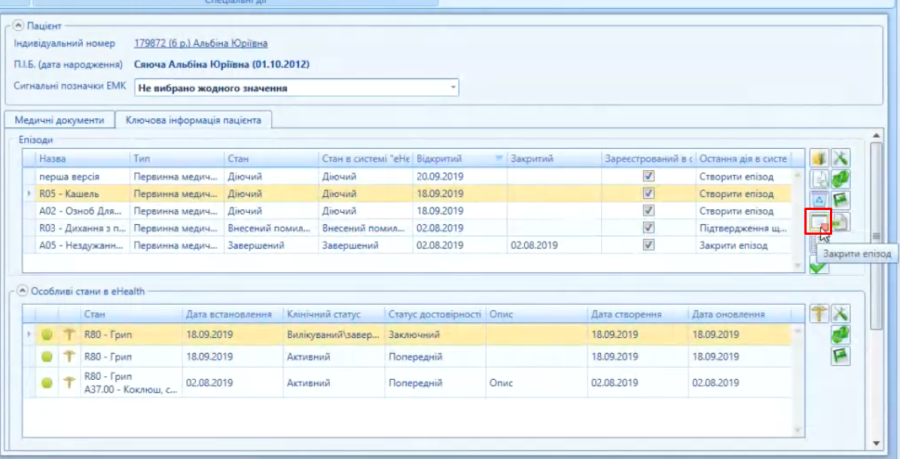Image resolution: width=900 pixels, height=459 pixels.
Task: Click row indicator arrow of R05 - Кашель
Action: (29, 193)
